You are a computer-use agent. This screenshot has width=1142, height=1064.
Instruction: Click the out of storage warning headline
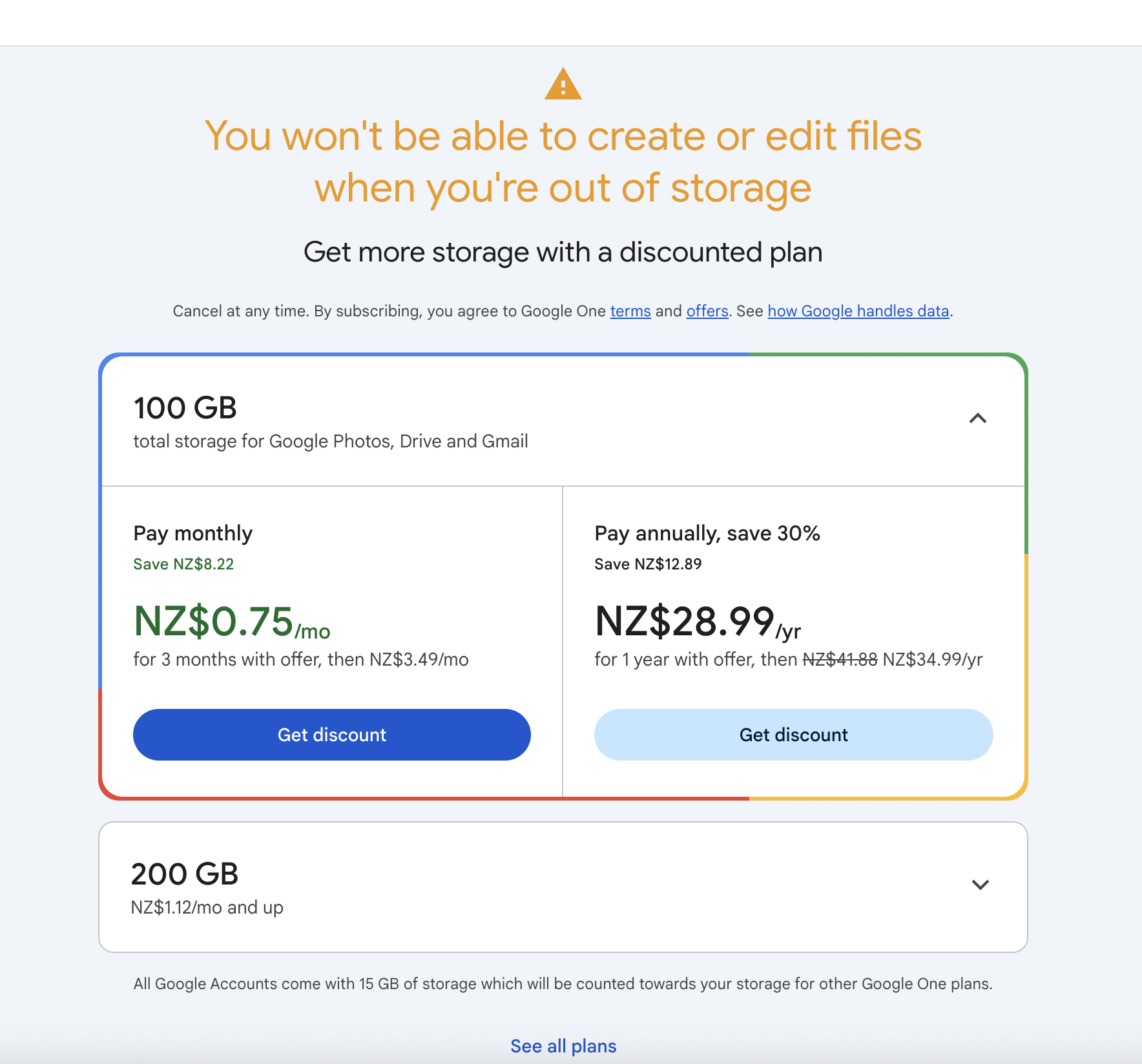click(x=563, y=161)
